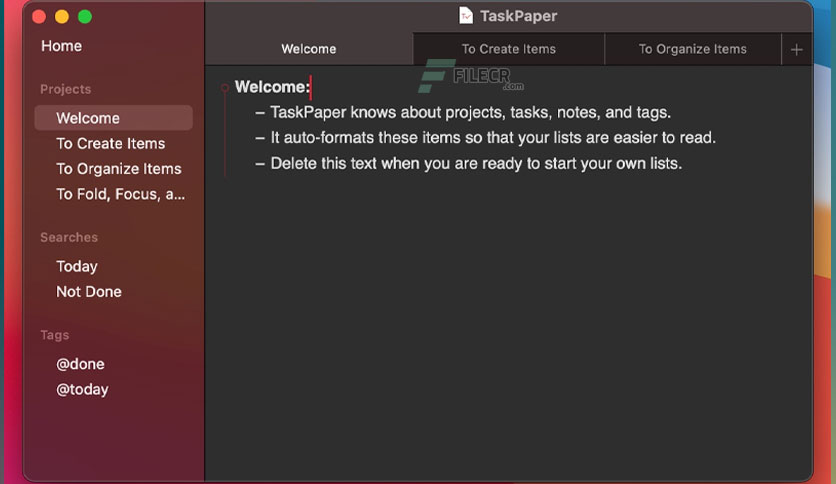
Task: Filter by @done tag
Action: (80, 364)
